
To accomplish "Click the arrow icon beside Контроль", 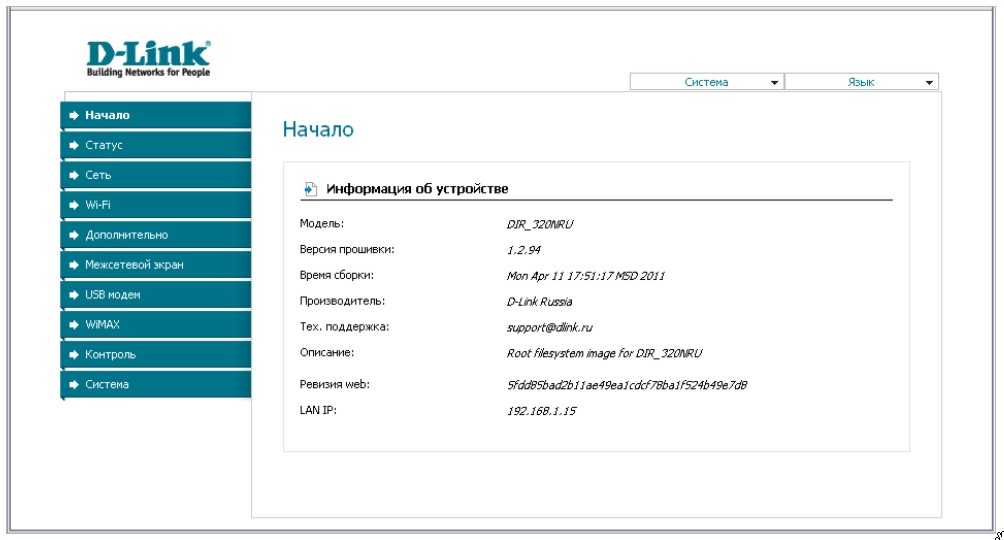I will 74,354.
